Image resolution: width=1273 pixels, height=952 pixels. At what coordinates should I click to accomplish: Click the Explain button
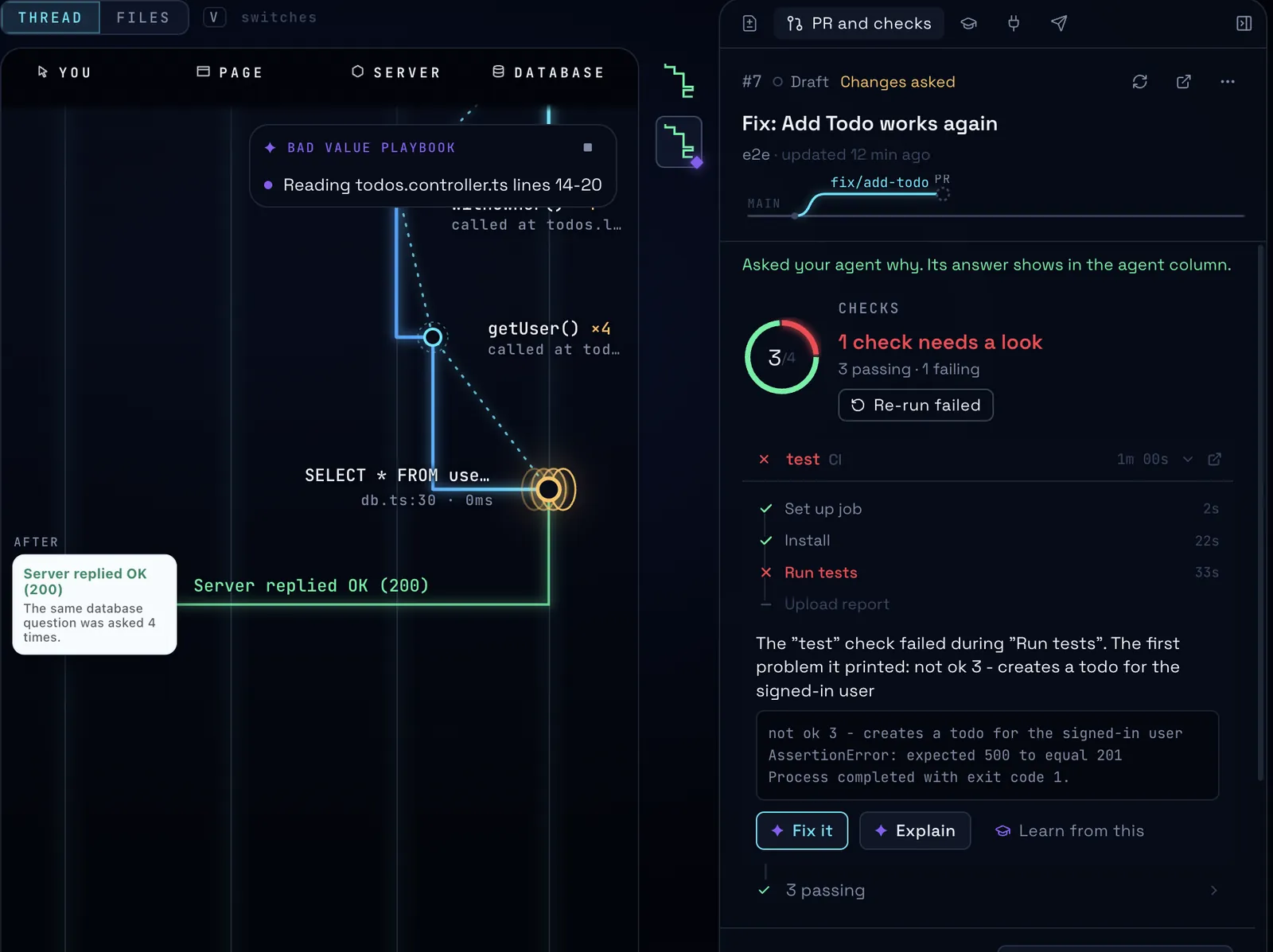pyautogui.click(x=915, y=830)
